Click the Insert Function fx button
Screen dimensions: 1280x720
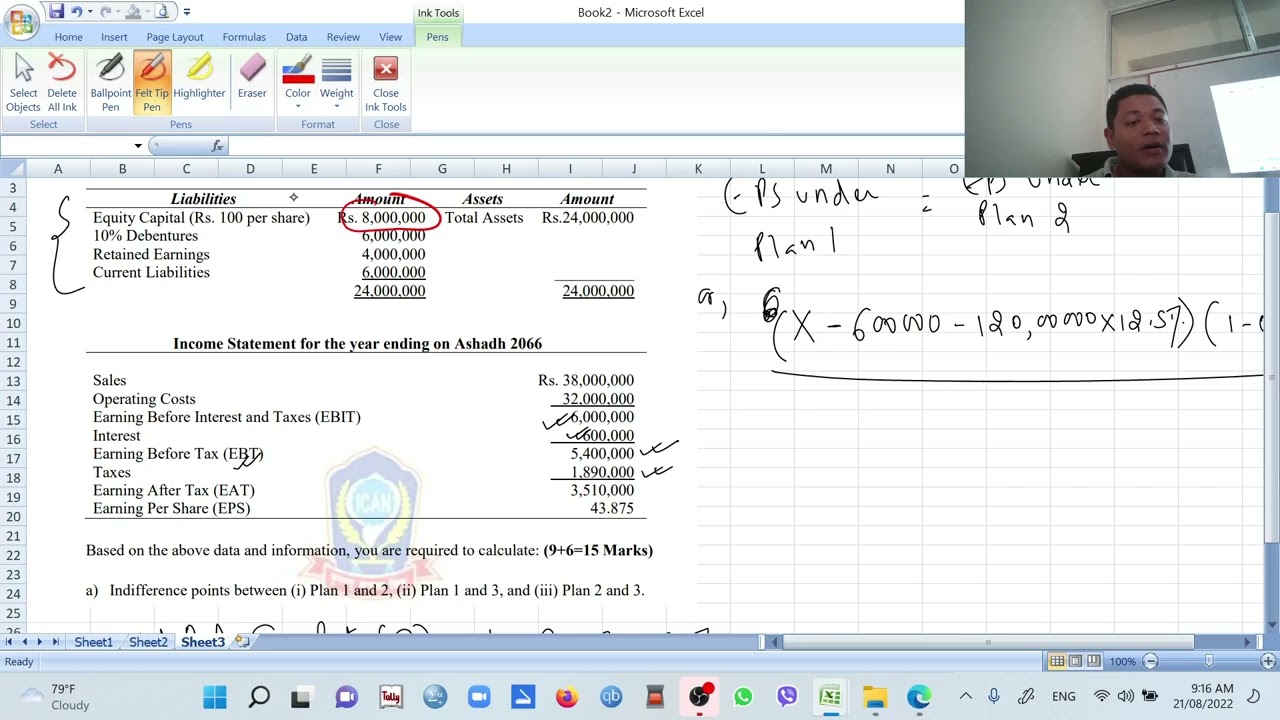click(217, 146)
